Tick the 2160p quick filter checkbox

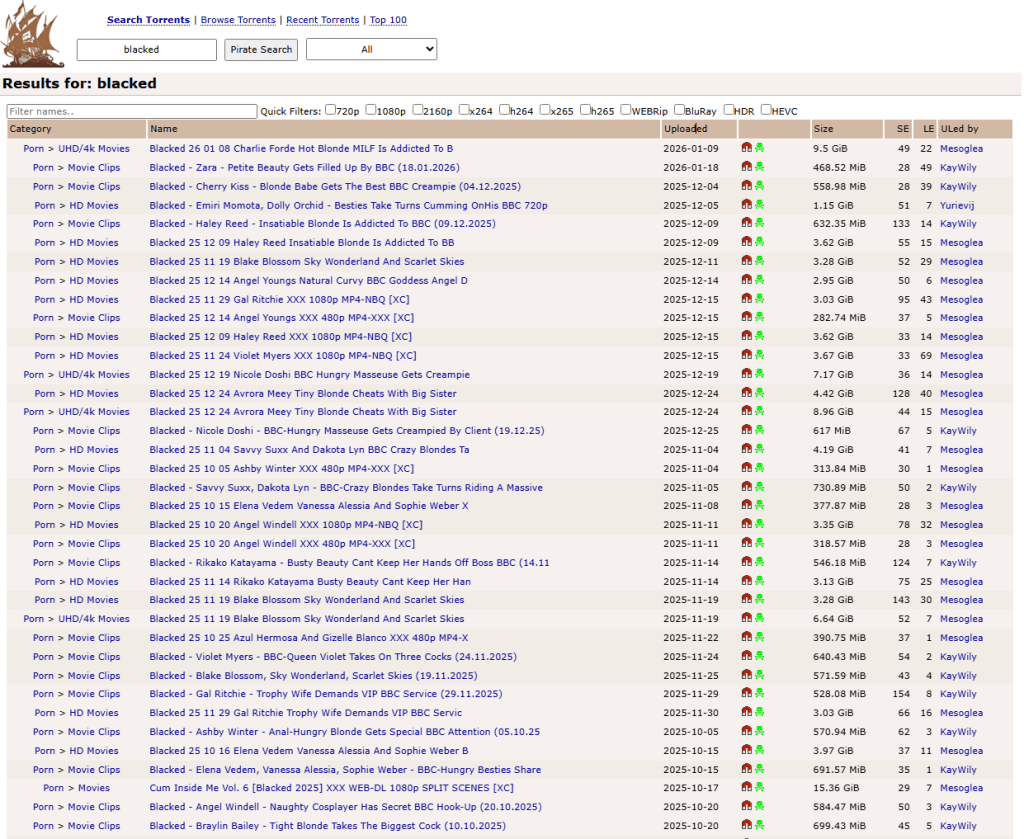pyautogui.click(x=417, y=110)
